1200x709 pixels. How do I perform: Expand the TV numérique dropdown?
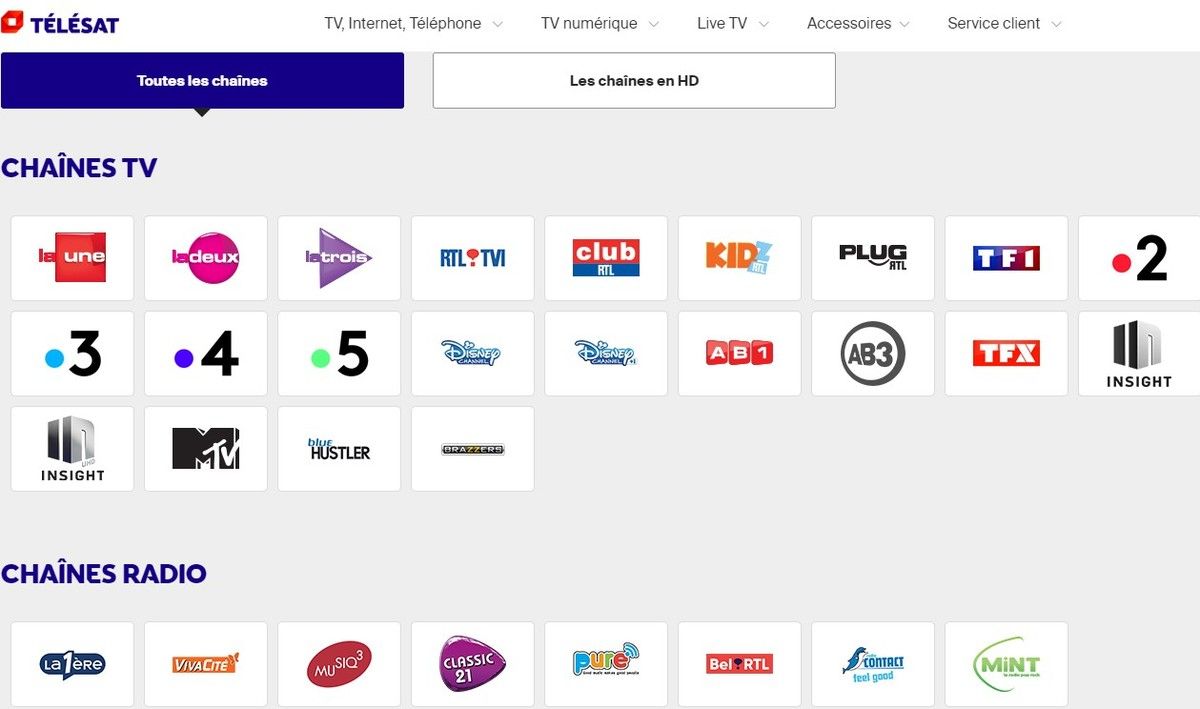[600, 23]
